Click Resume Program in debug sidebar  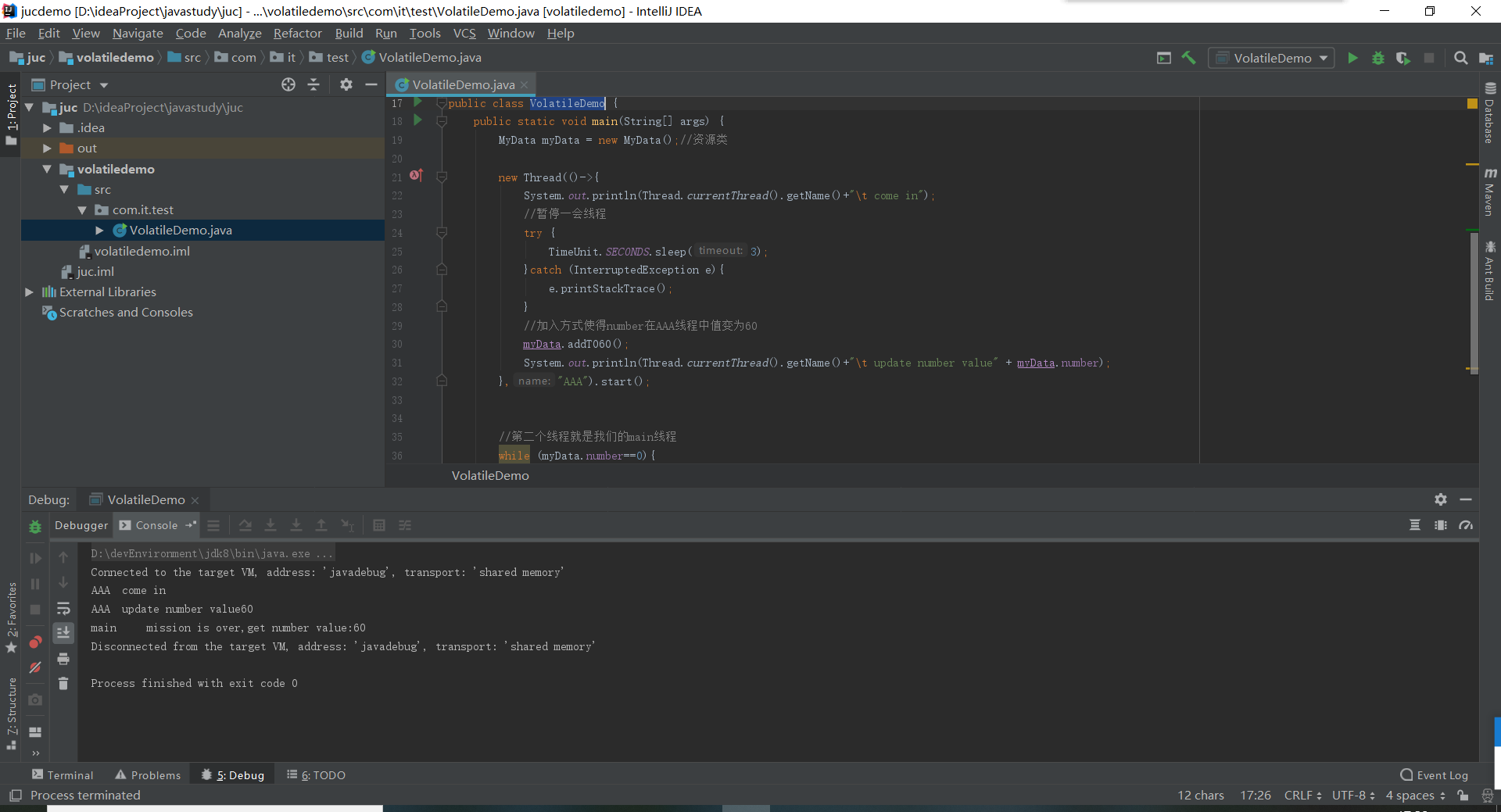click(35, 558)
